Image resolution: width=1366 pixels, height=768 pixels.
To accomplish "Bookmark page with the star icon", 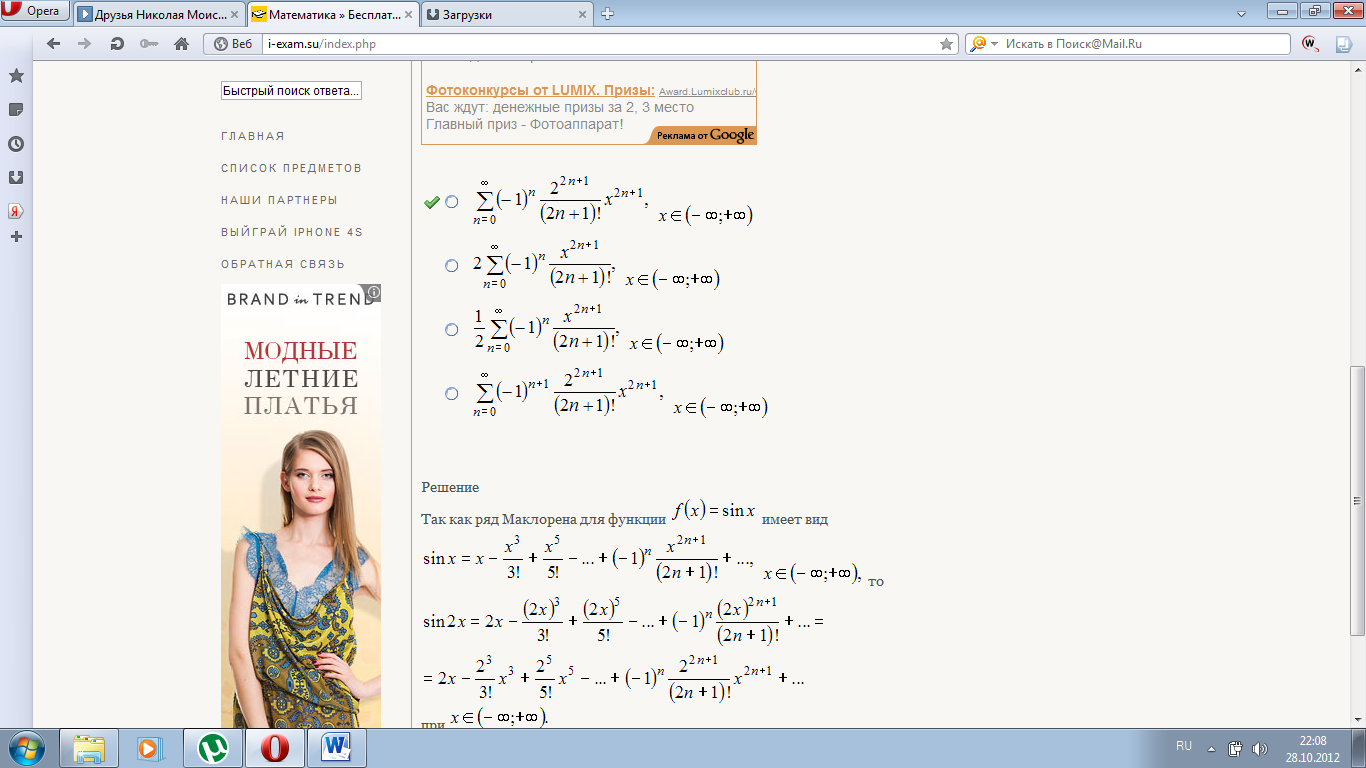I will [946, 44].
